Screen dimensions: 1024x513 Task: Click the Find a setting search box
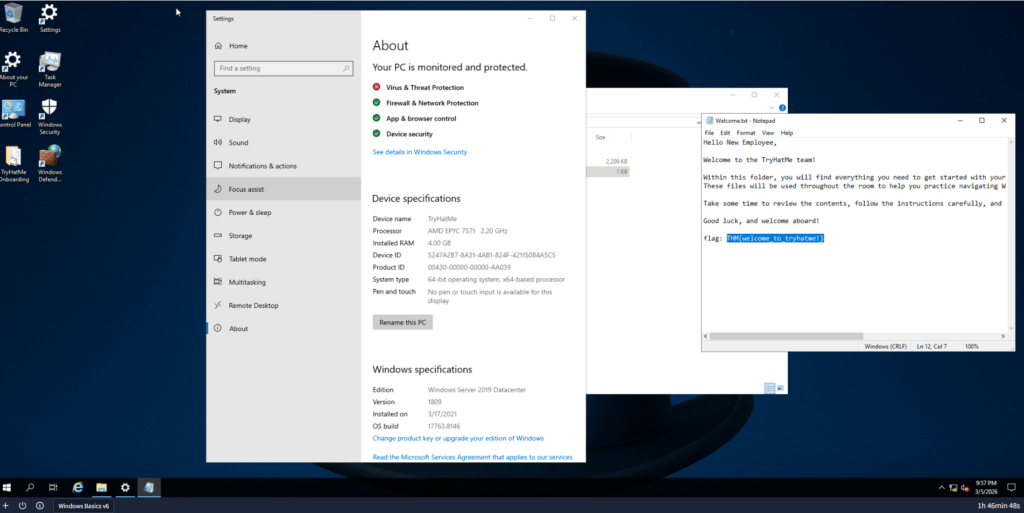282,68
